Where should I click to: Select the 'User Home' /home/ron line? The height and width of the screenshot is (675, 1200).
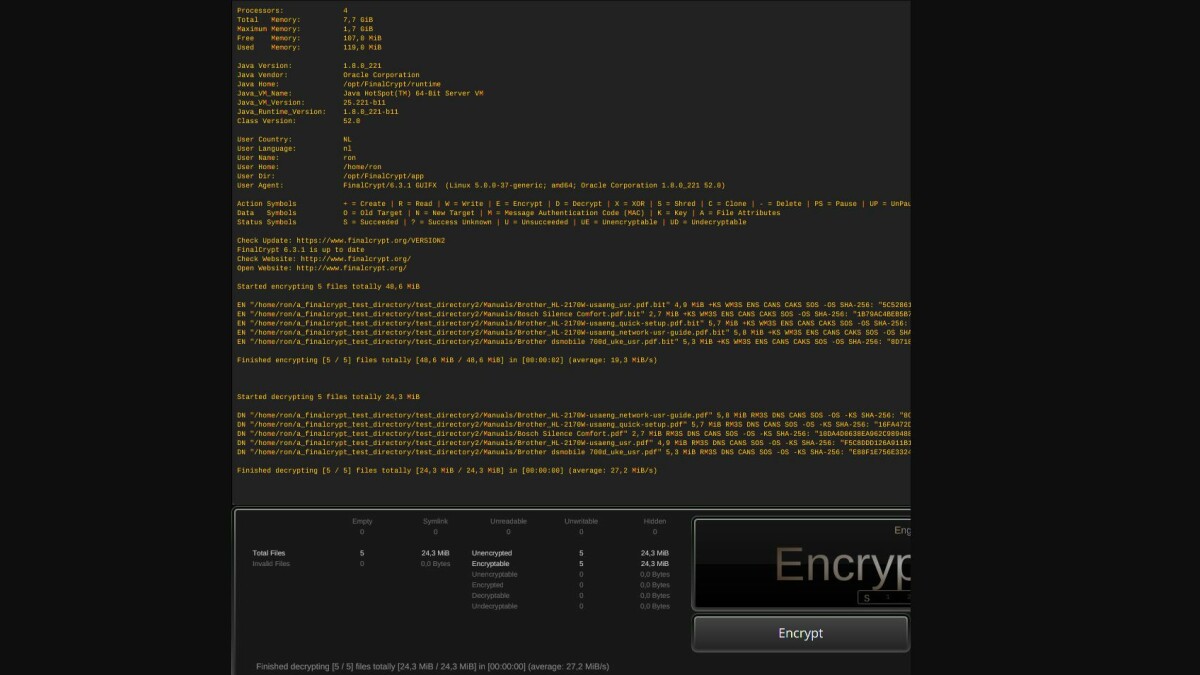[x=309, y=167]
